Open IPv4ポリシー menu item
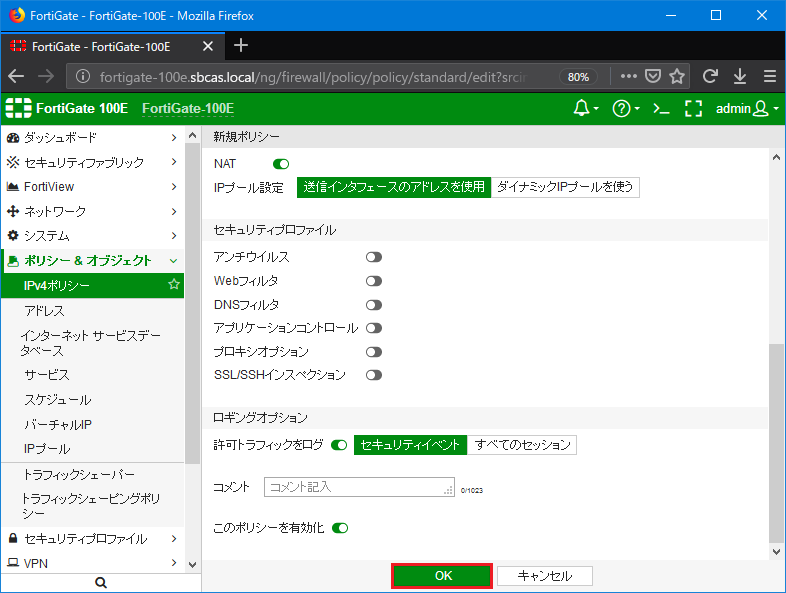The image size is (786, 593). click(93, 285)
